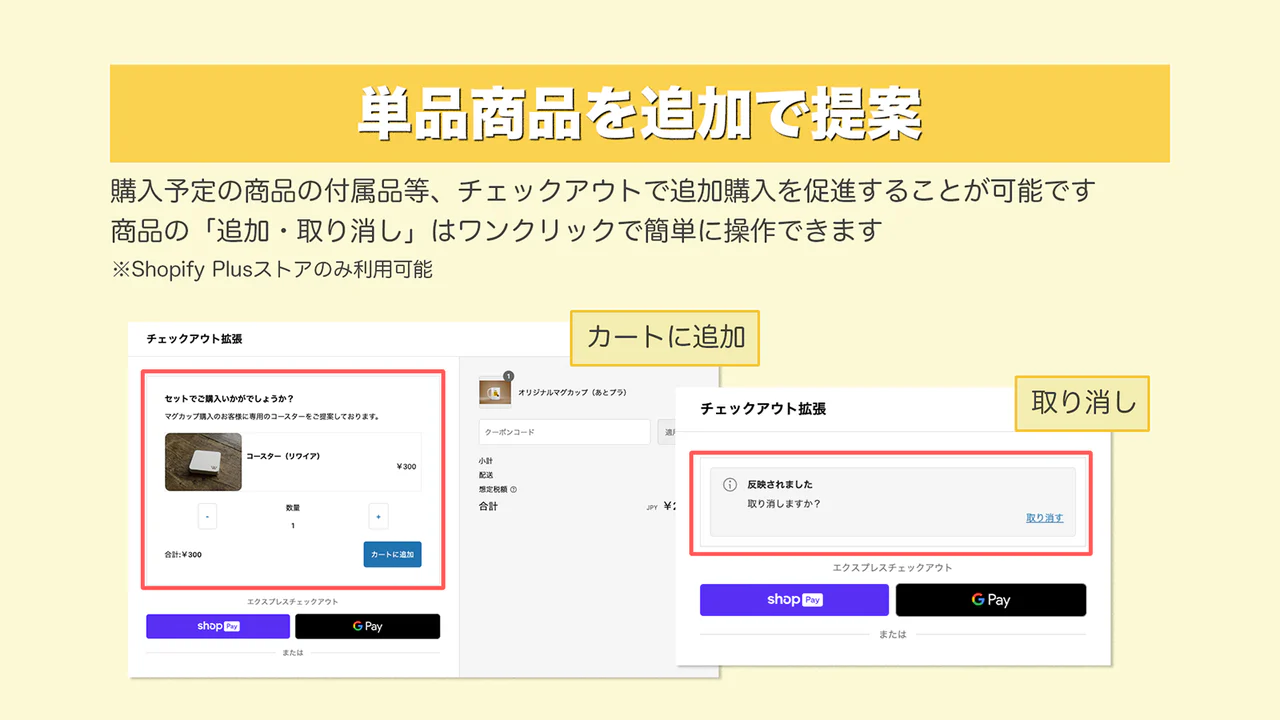Decrease quantity with the minus button

(207, 516)
